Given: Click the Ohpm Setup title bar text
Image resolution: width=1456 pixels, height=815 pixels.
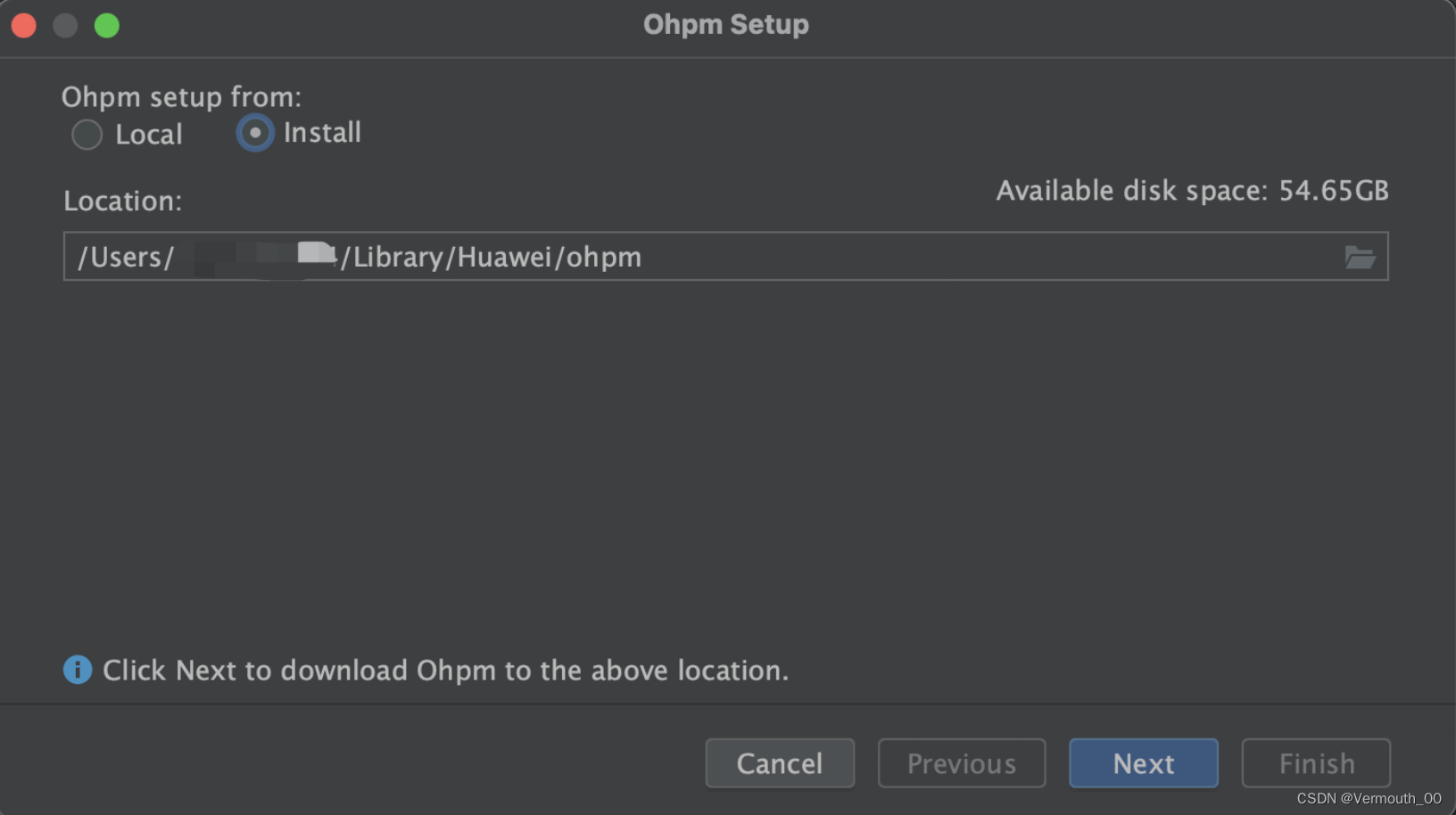Looking at the screenshot, I should (726, 24).
